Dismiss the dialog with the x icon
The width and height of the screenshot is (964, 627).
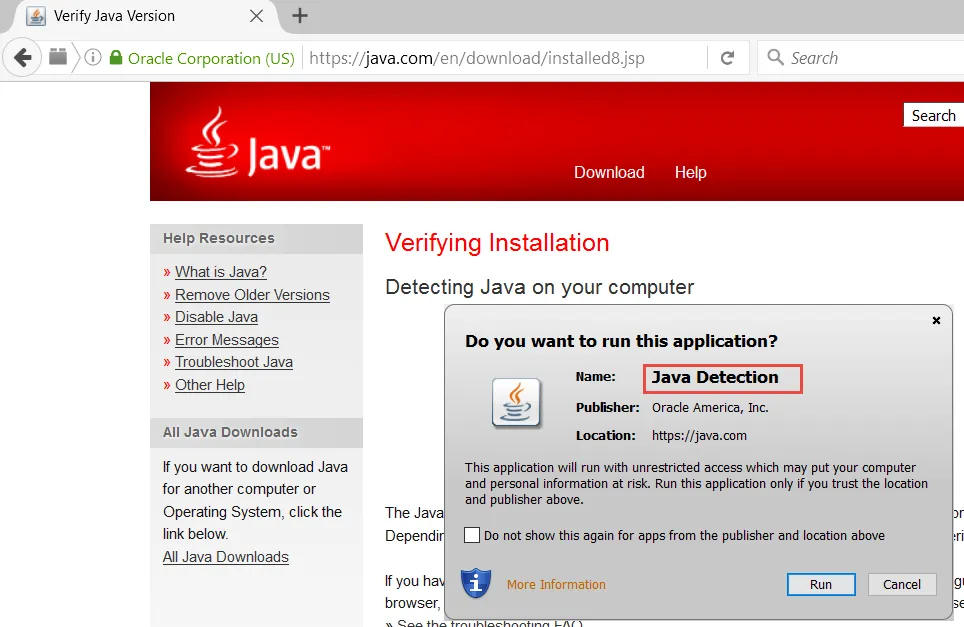[936, 320]
